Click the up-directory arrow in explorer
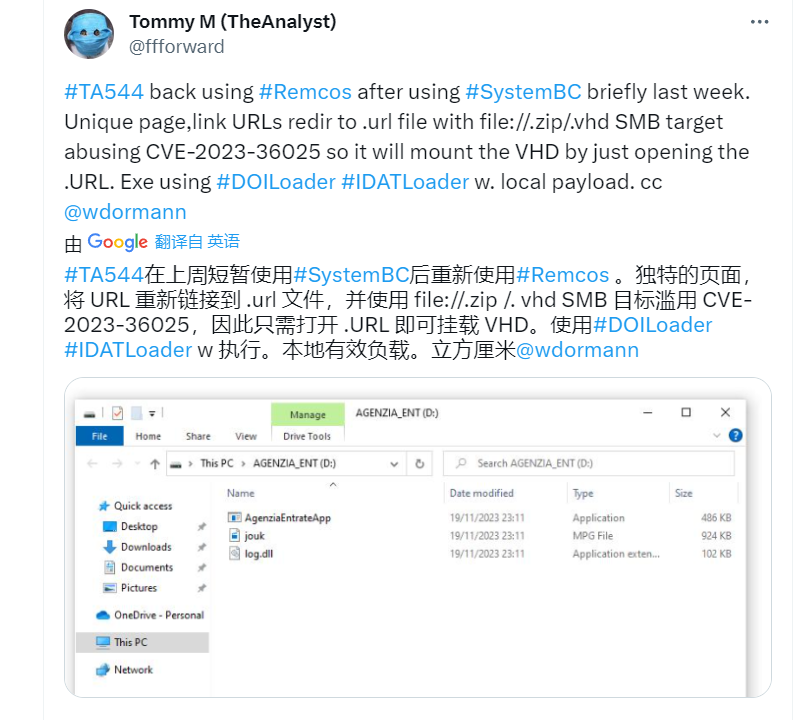This screenshot has height=720, width=811. (155, 464)
